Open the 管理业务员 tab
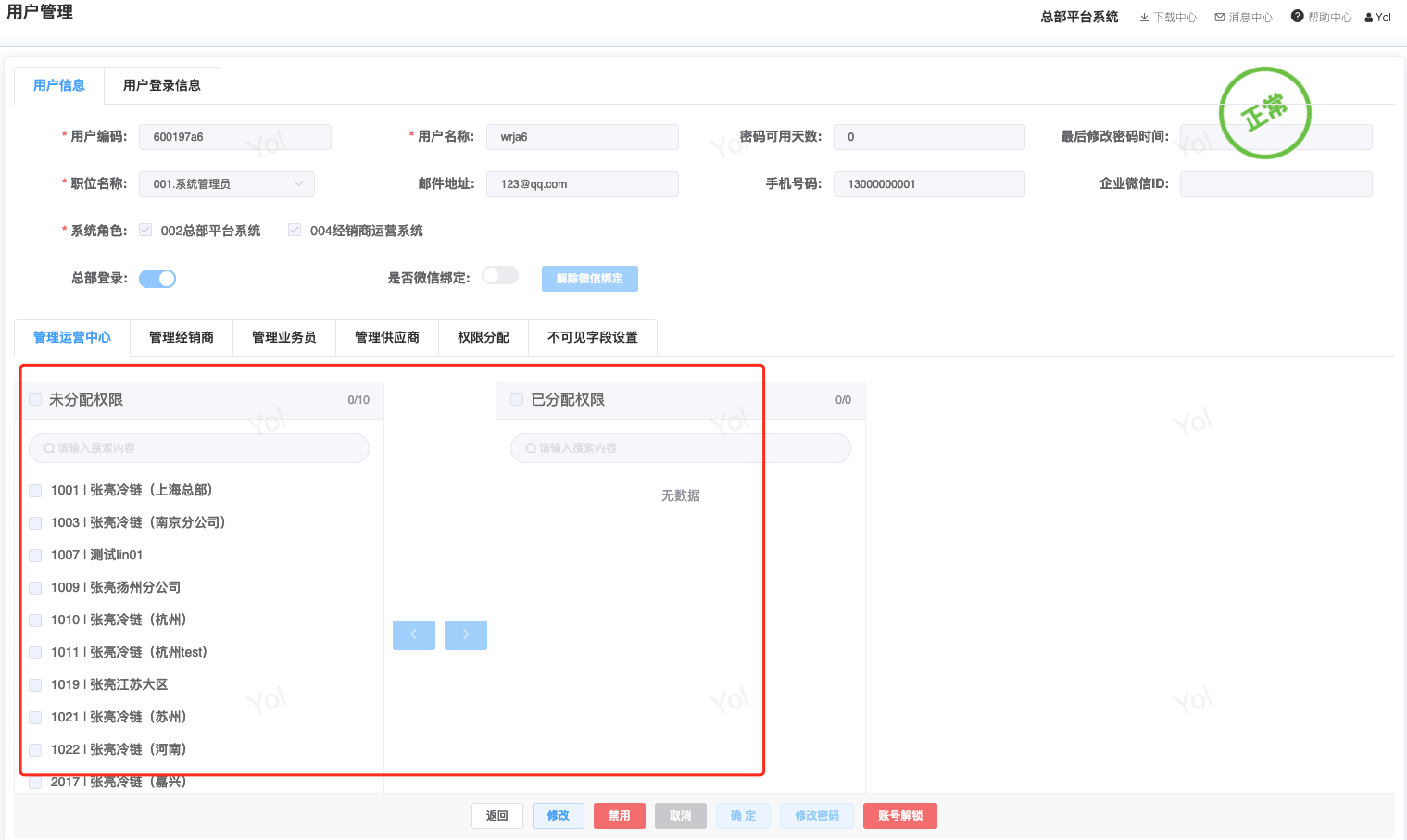 pos(284,337)
